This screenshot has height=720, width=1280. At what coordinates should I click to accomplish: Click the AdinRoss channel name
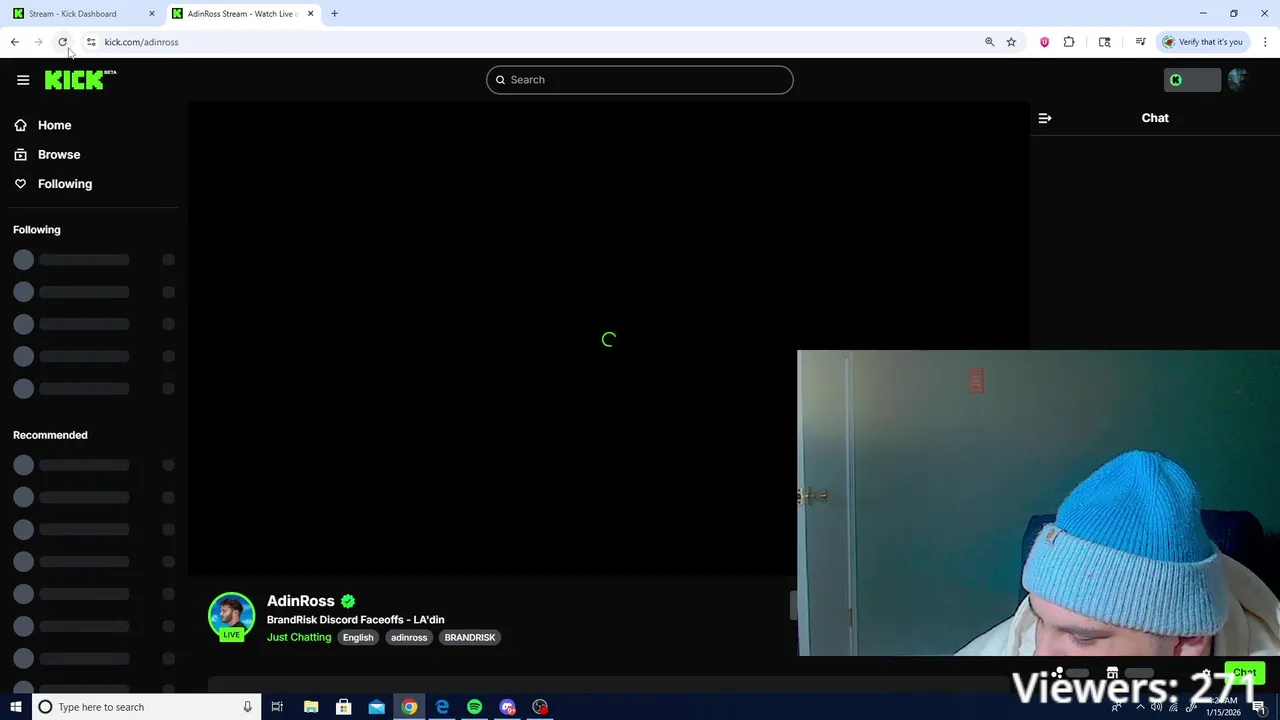pos(300,601)
